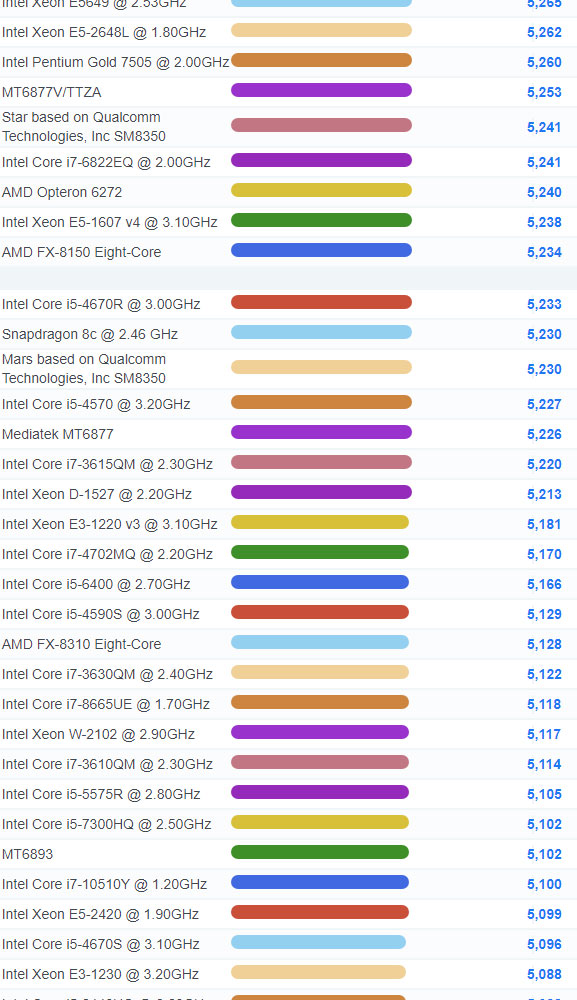Image resolution: width=577 pixels, height=1000 pixels.
Task: Open the MT6893 processor entry
Action: point(27,854)
